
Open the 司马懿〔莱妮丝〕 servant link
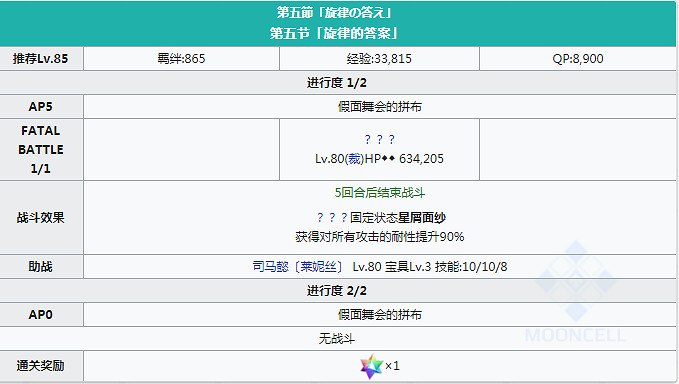point(297,267)
